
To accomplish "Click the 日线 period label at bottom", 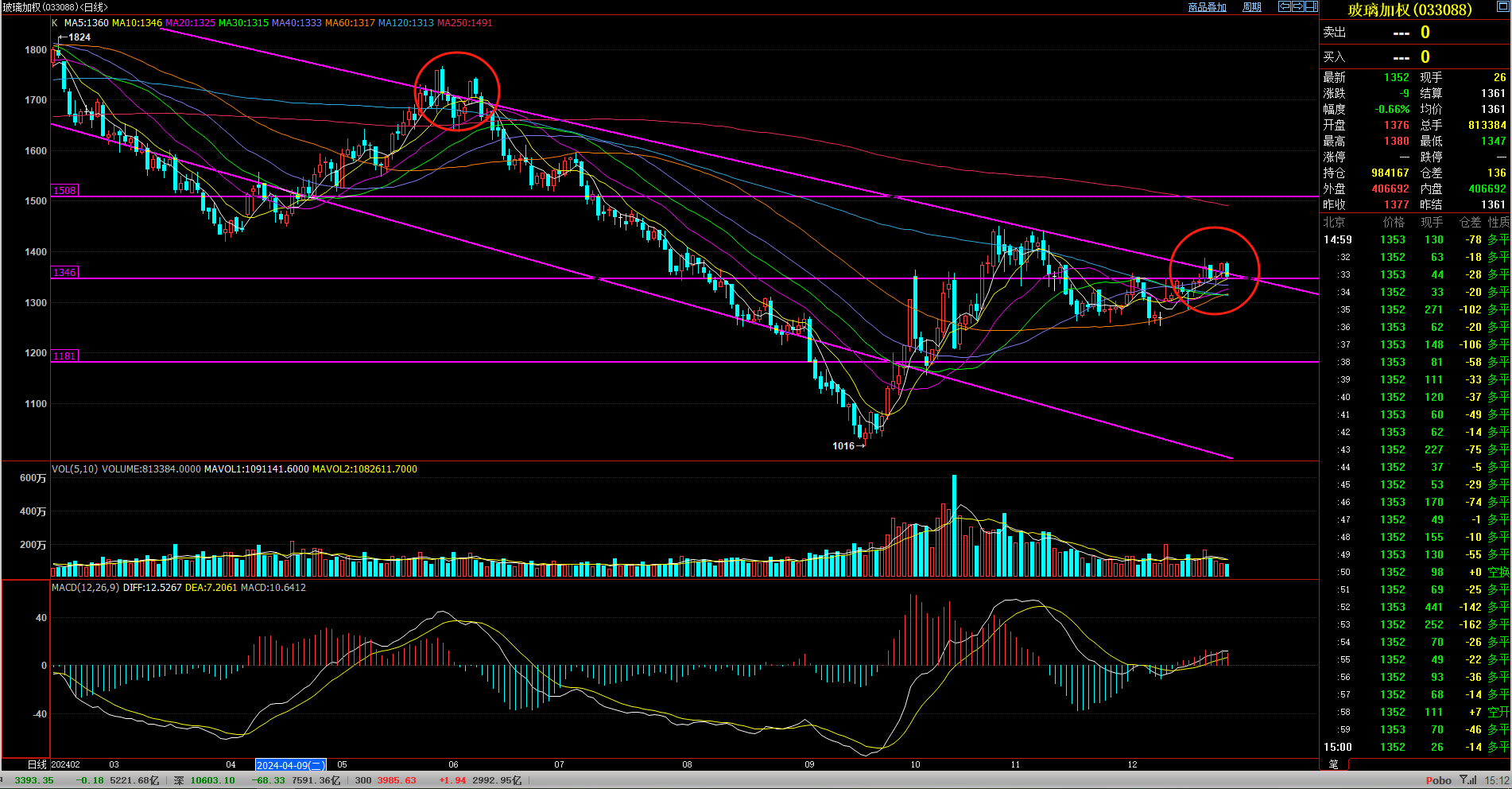I will click(37, 764).
